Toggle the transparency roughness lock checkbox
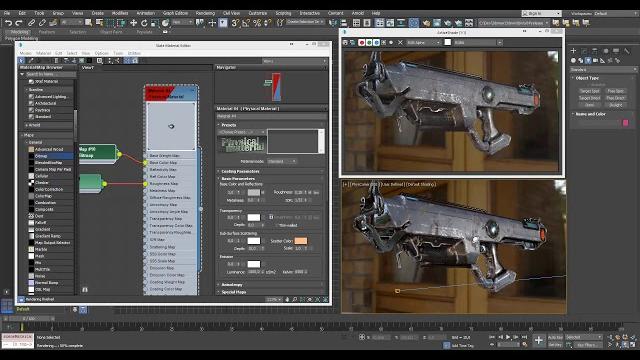The image size is (640, 360). tap(271, 217)
